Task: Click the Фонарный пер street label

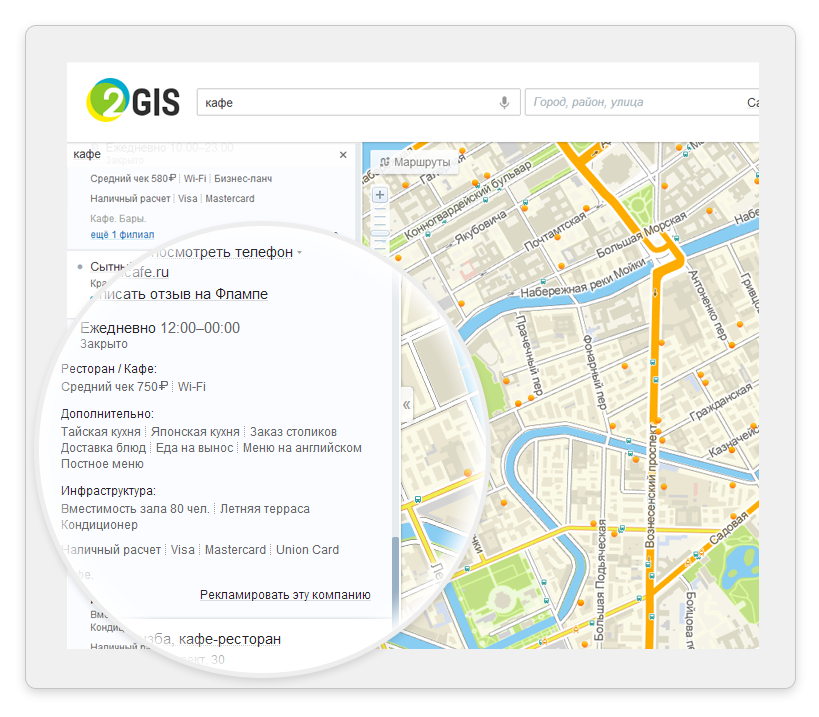Action: [x=595, y=371]
